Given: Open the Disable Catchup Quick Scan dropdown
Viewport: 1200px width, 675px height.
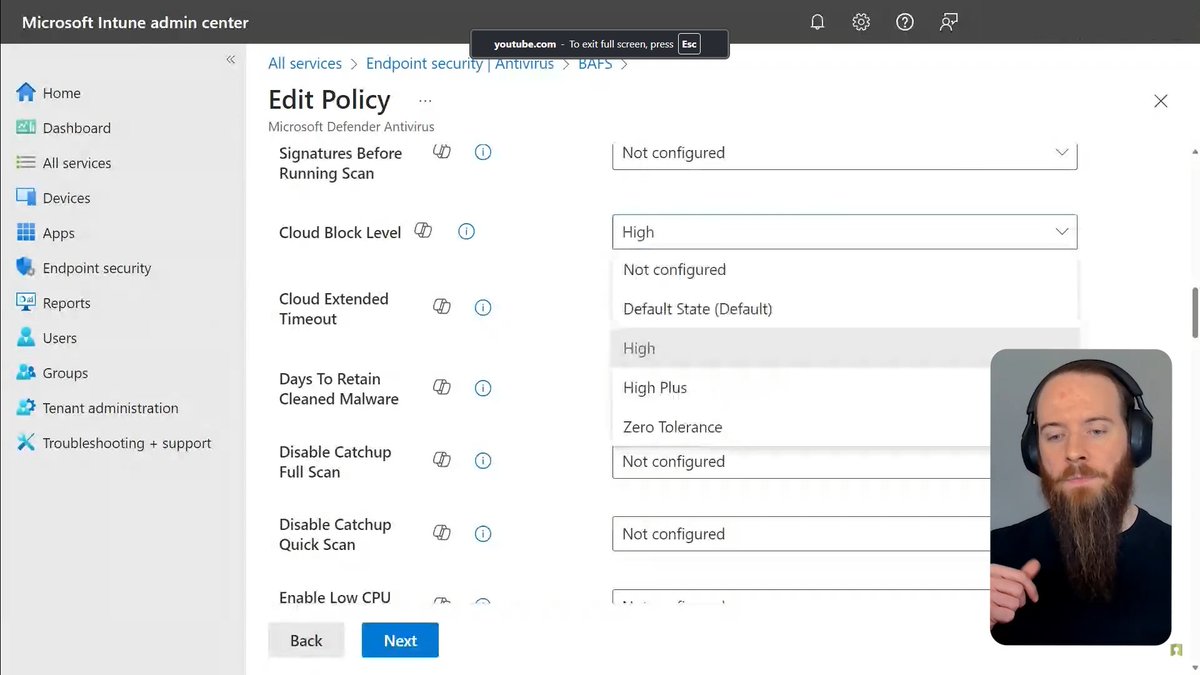Looking at the screenshot, I should [801, 534].
